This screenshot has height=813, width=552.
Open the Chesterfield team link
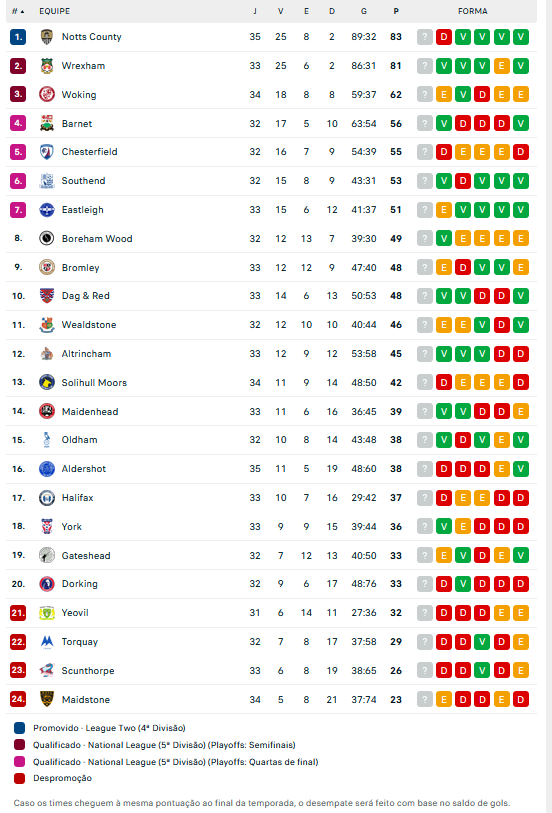89,152
